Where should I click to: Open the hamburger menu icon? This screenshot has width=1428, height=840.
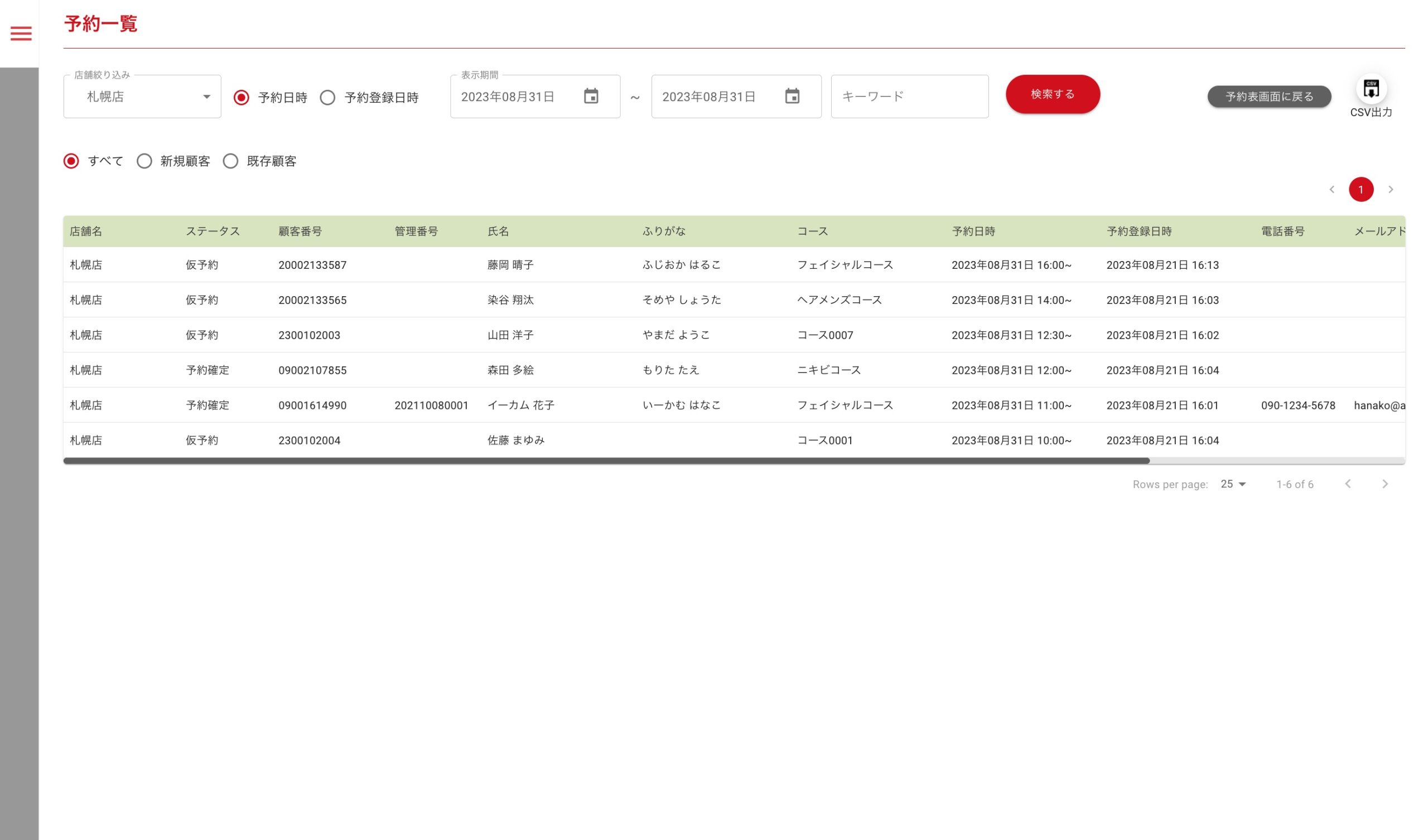(x=21, y=33)
